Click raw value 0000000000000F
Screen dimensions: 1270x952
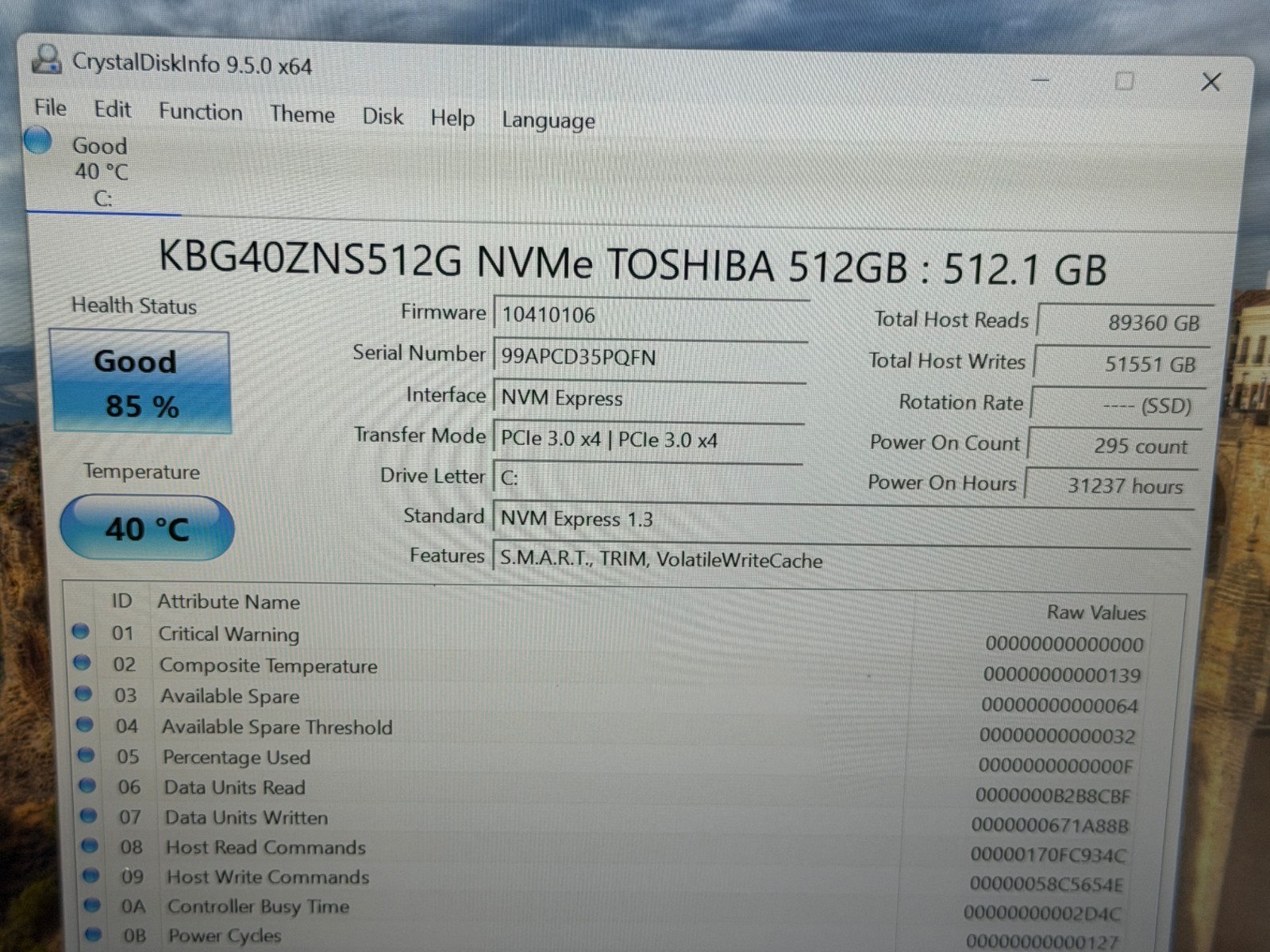click(x=1056, y=766)
